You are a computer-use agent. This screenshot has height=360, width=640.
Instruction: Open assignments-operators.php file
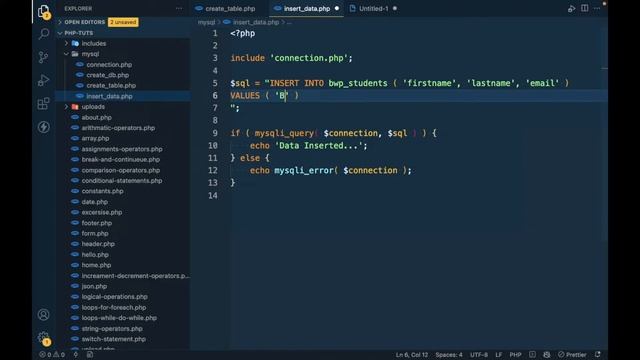tap(122, 149)
